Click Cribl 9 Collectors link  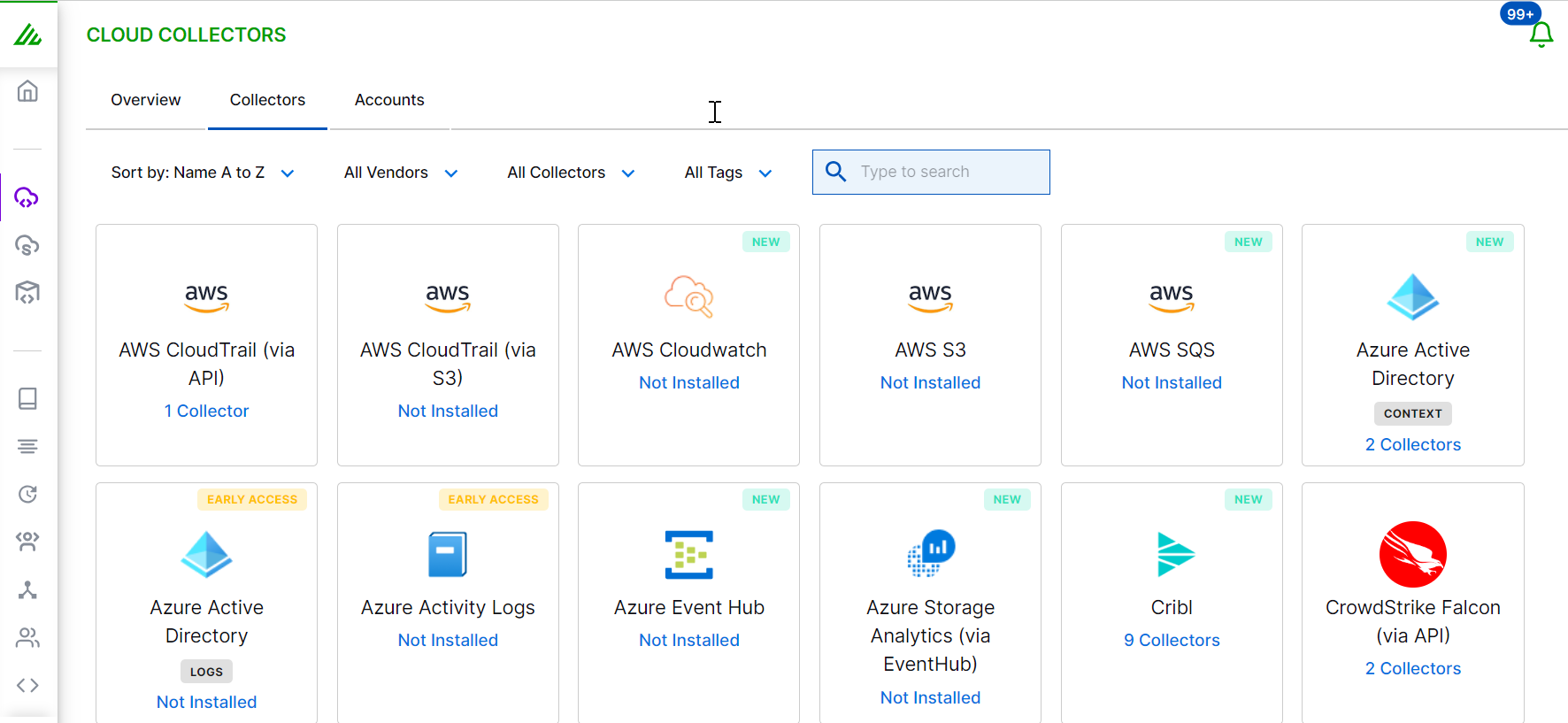pyautogui.click(x=1172, y=640)
